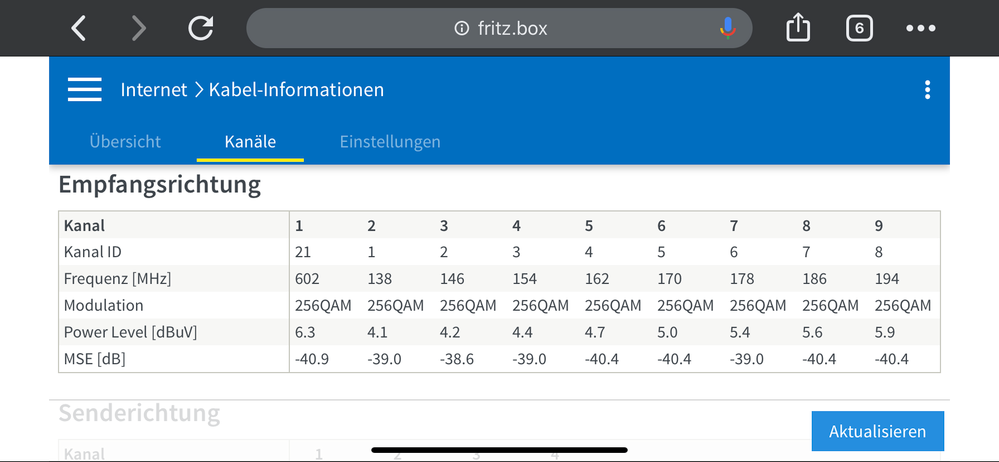Click the Kanal ID 21 cell
Viewport: 999px width, 462px height.
click(x=303, y=252)
